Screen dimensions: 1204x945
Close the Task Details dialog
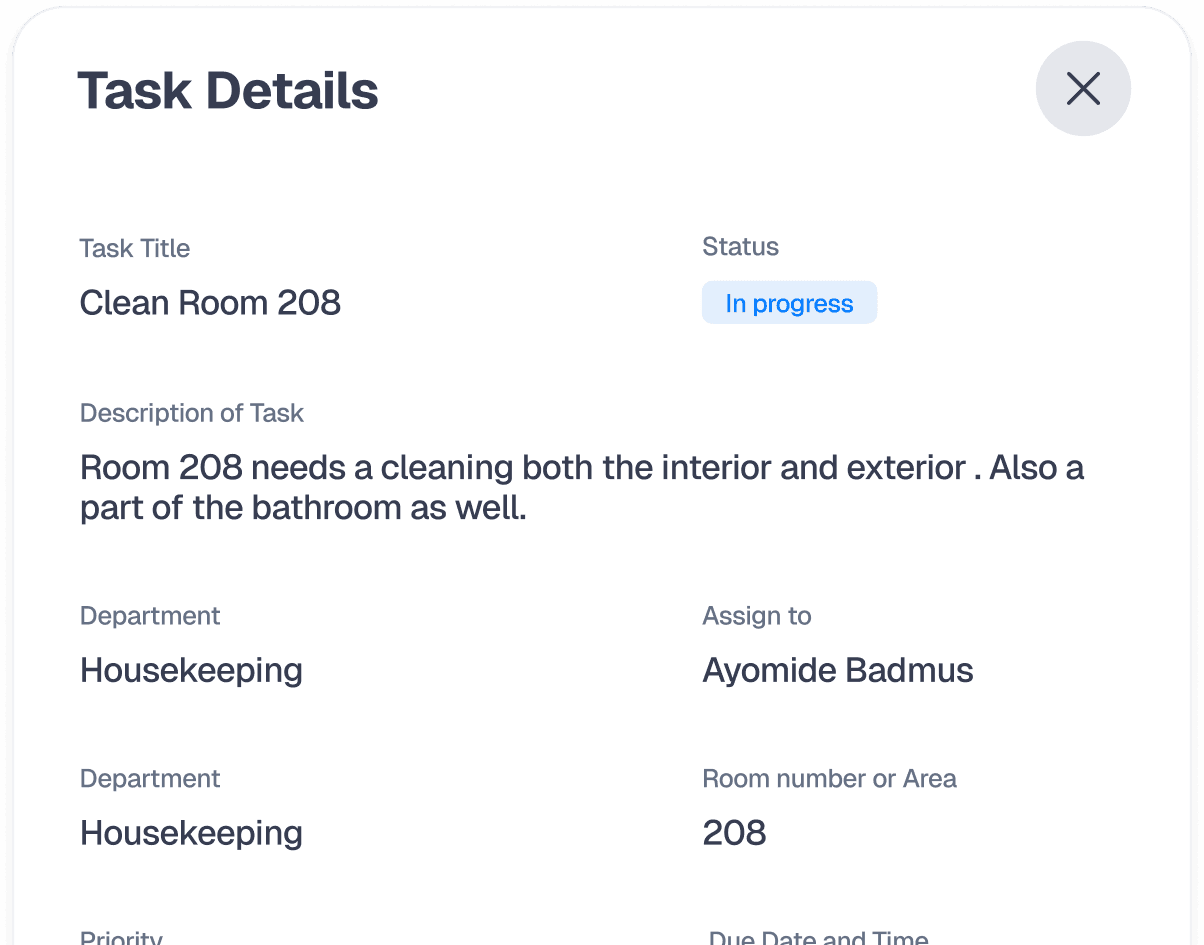pyautogui.click(x=1083, y=88)
